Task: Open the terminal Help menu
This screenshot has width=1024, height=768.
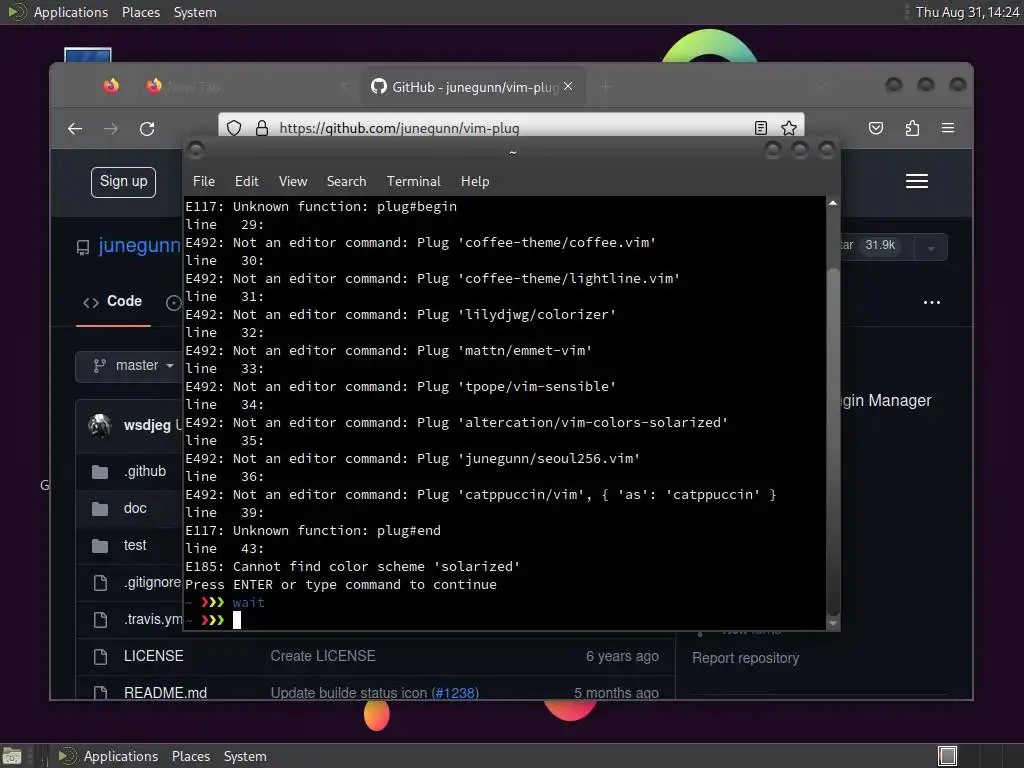Action: [x=475, y=182]
